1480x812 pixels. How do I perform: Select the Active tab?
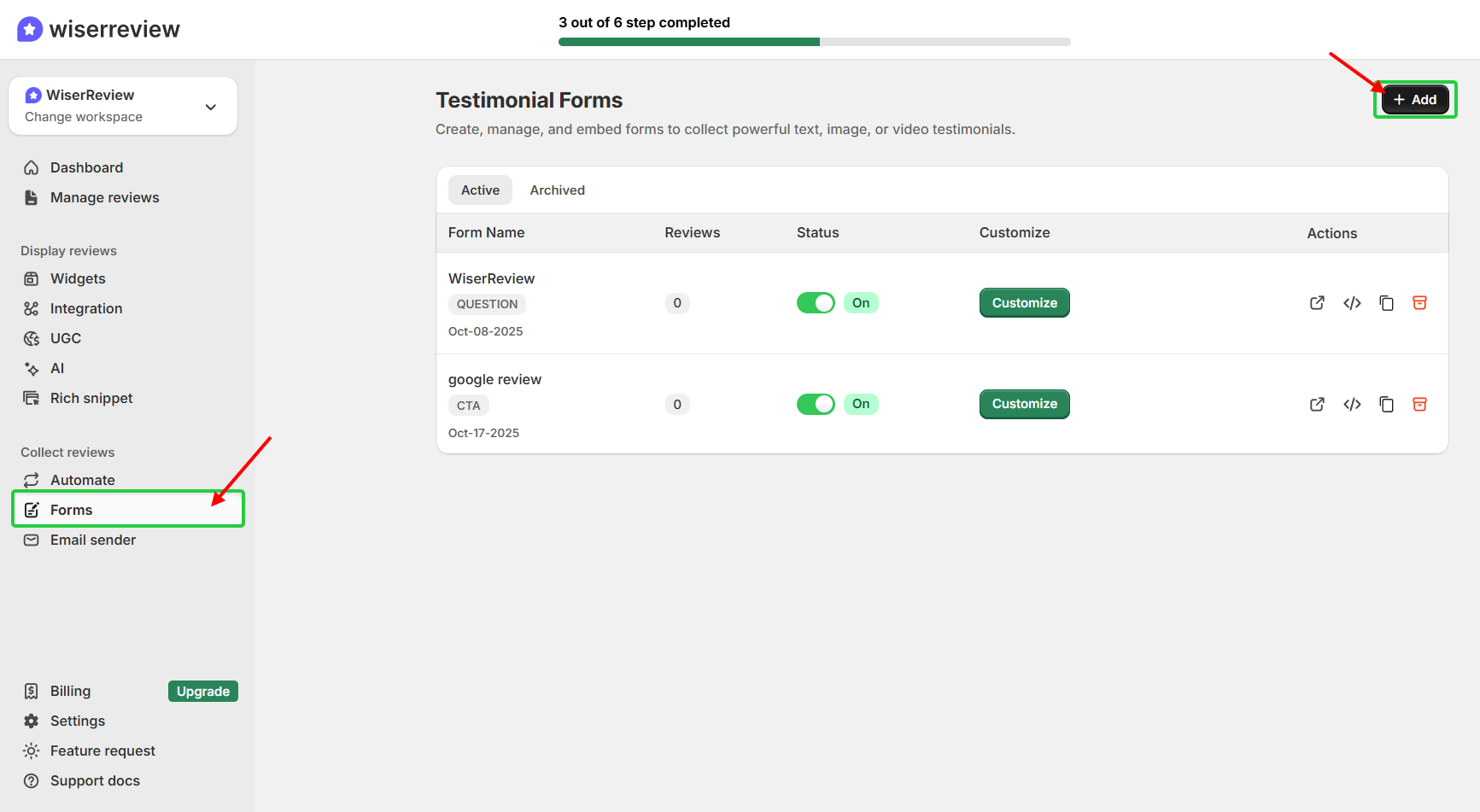coord(480,190)
